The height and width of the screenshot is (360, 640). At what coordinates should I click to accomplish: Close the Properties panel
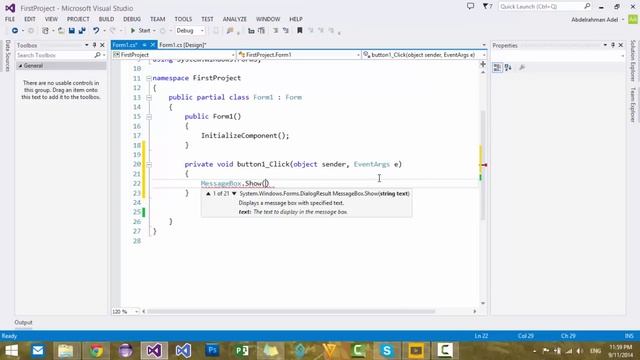point(620,45)
